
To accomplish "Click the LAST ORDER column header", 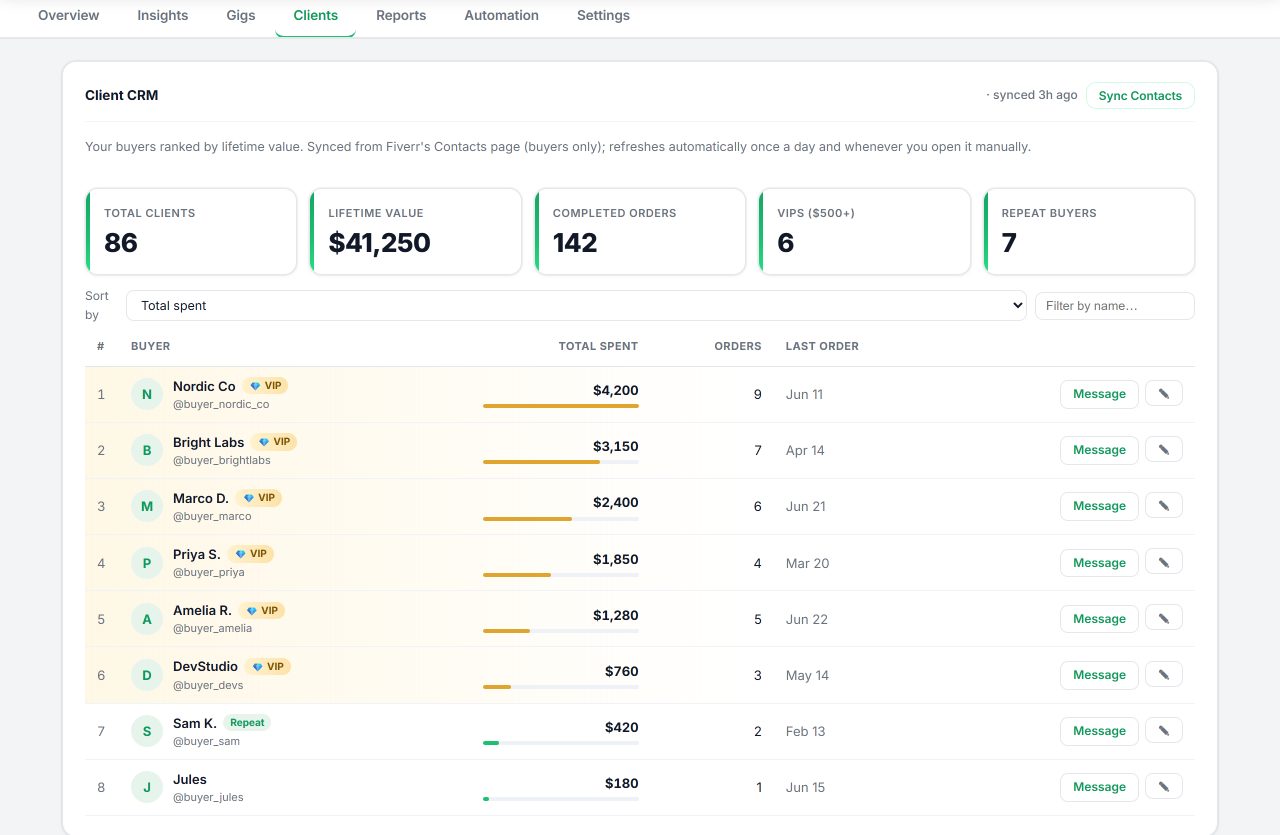I will 822,346.
